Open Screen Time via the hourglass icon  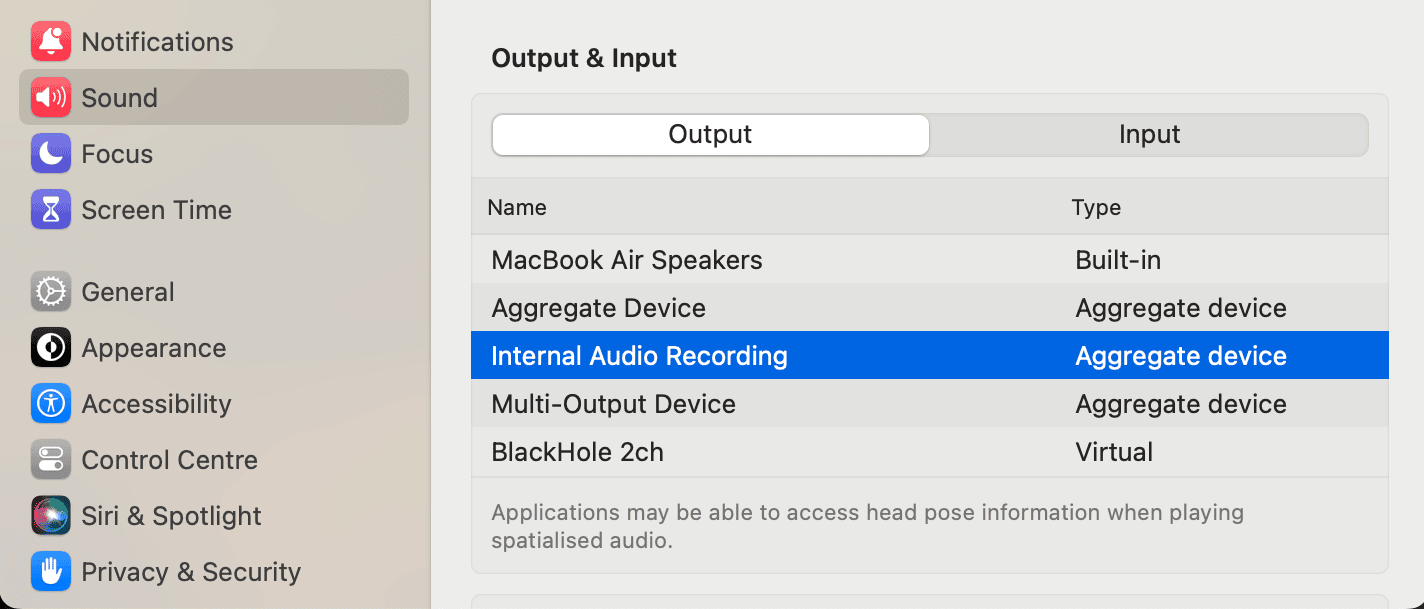pos(49,209)
